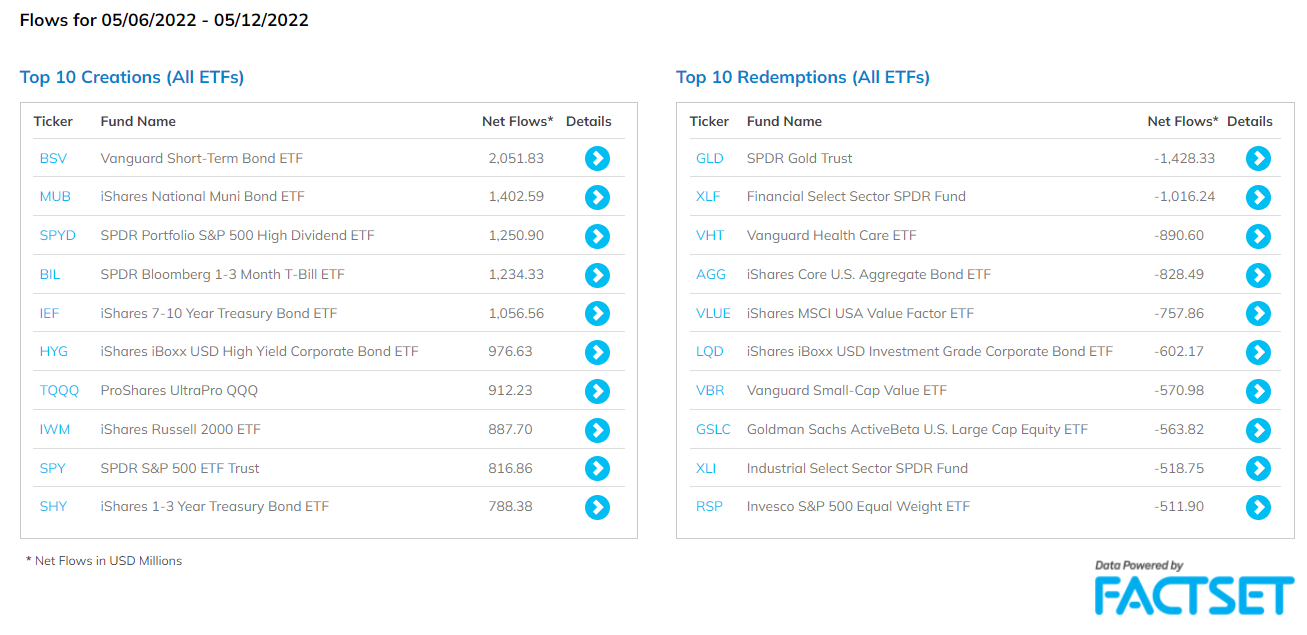This screenshot has height=635, width=1307.
Task: Open details arrow for GLD row
Action: [1258, 158]
